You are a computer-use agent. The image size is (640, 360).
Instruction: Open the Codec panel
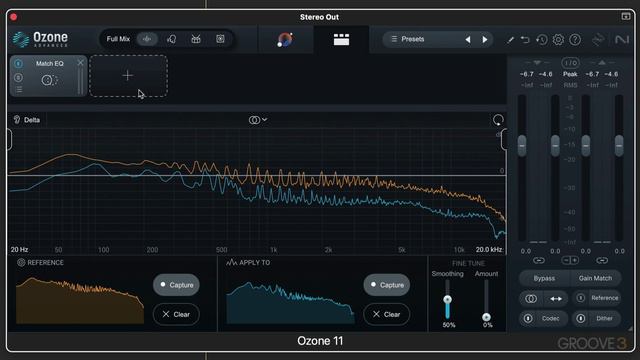click(x=551, y=318)
